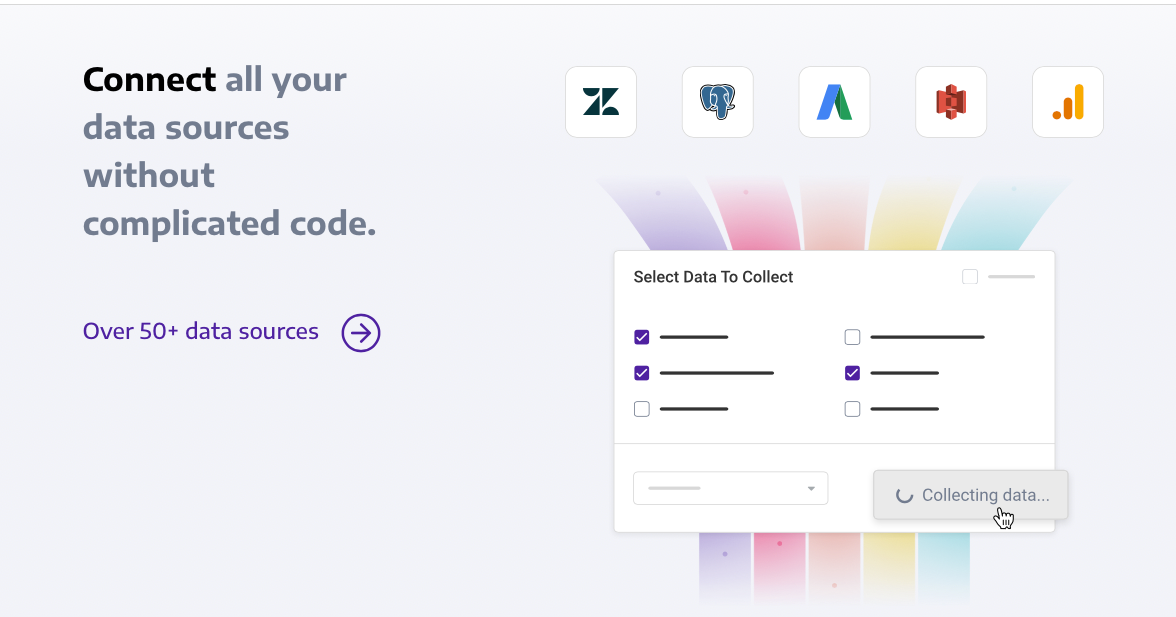Click the caret arrow on the footer dropdown
The width and height of the screenshot is (1176, 617).
810,488
